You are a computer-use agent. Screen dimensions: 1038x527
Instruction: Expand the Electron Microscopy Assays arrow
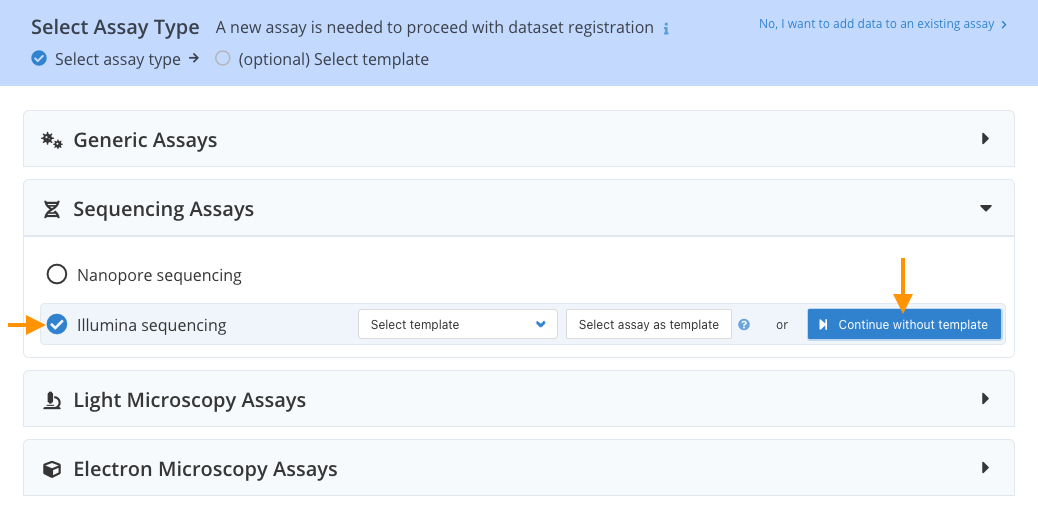click(x=986, y=467)
